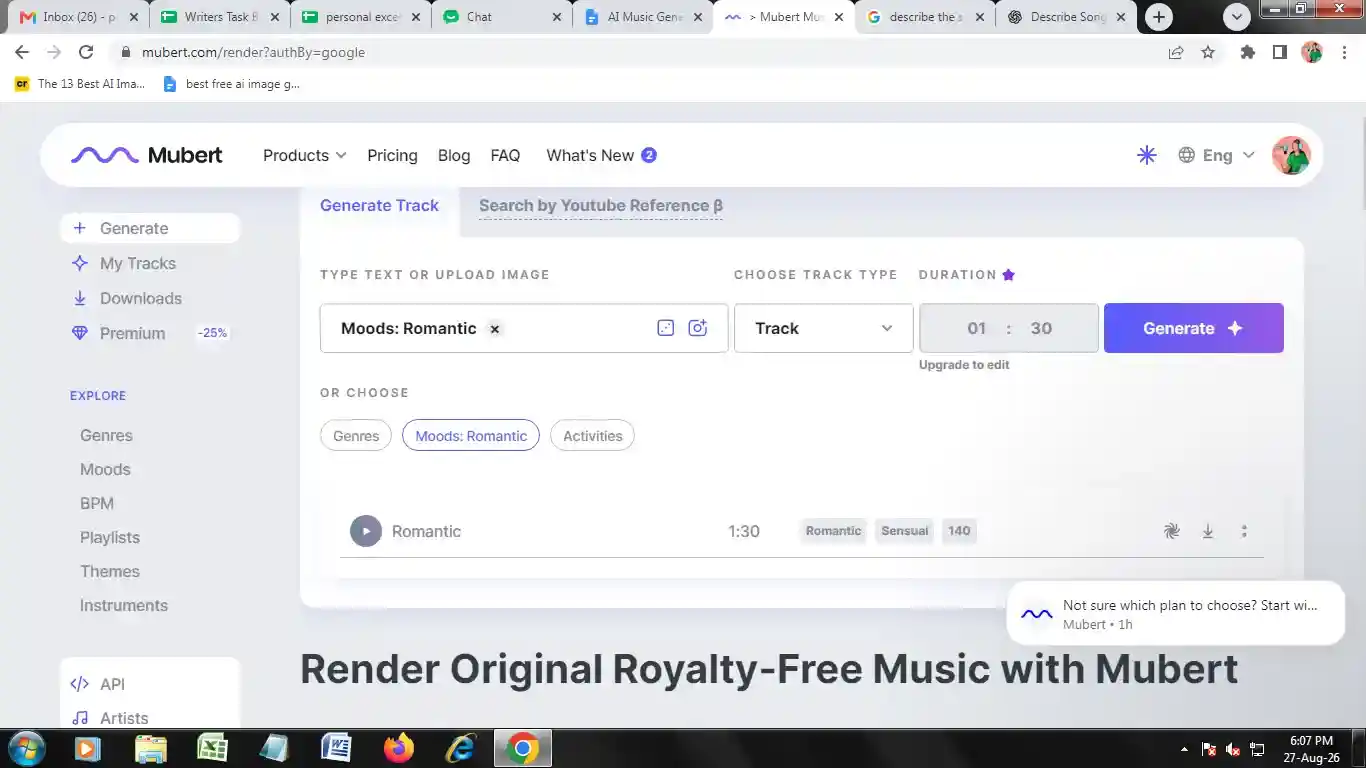The width and height of the screenshot is (1366, 768).
Task: Explore Instruments in the sidebar
Action: coord(124,605)
